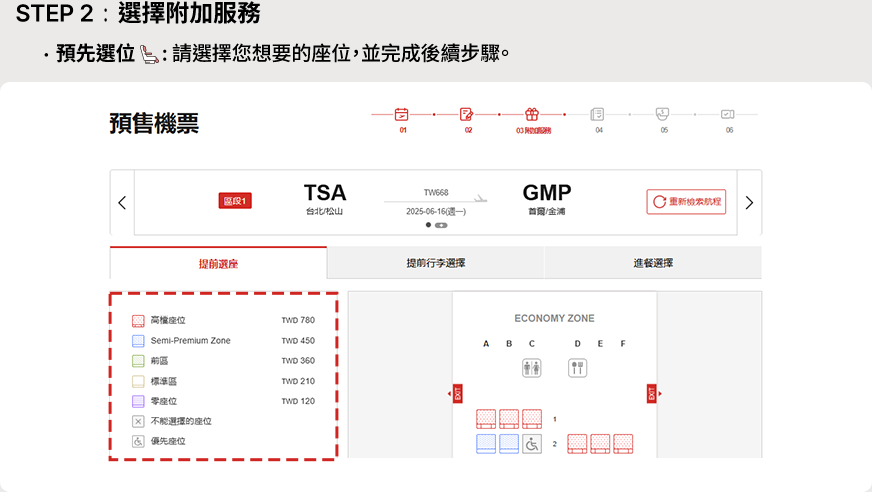Click the step 03 gift box icon

tap(532, 114)
